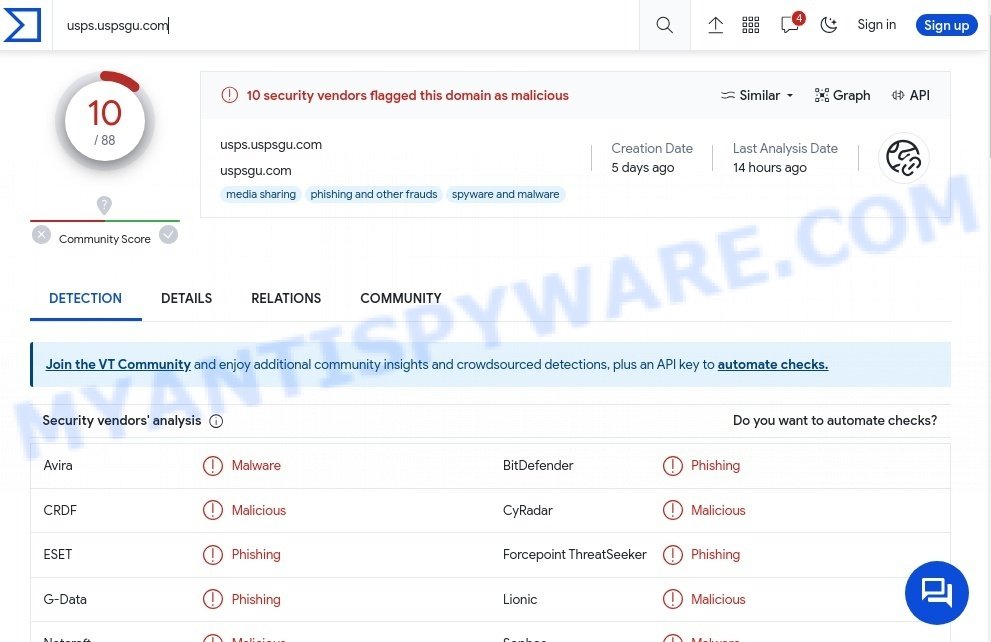Image resolution: width=991 pixels, height=642 pixels.
Task: Click the CRDF Malicious alert icon
Action: tap(213, 510)
